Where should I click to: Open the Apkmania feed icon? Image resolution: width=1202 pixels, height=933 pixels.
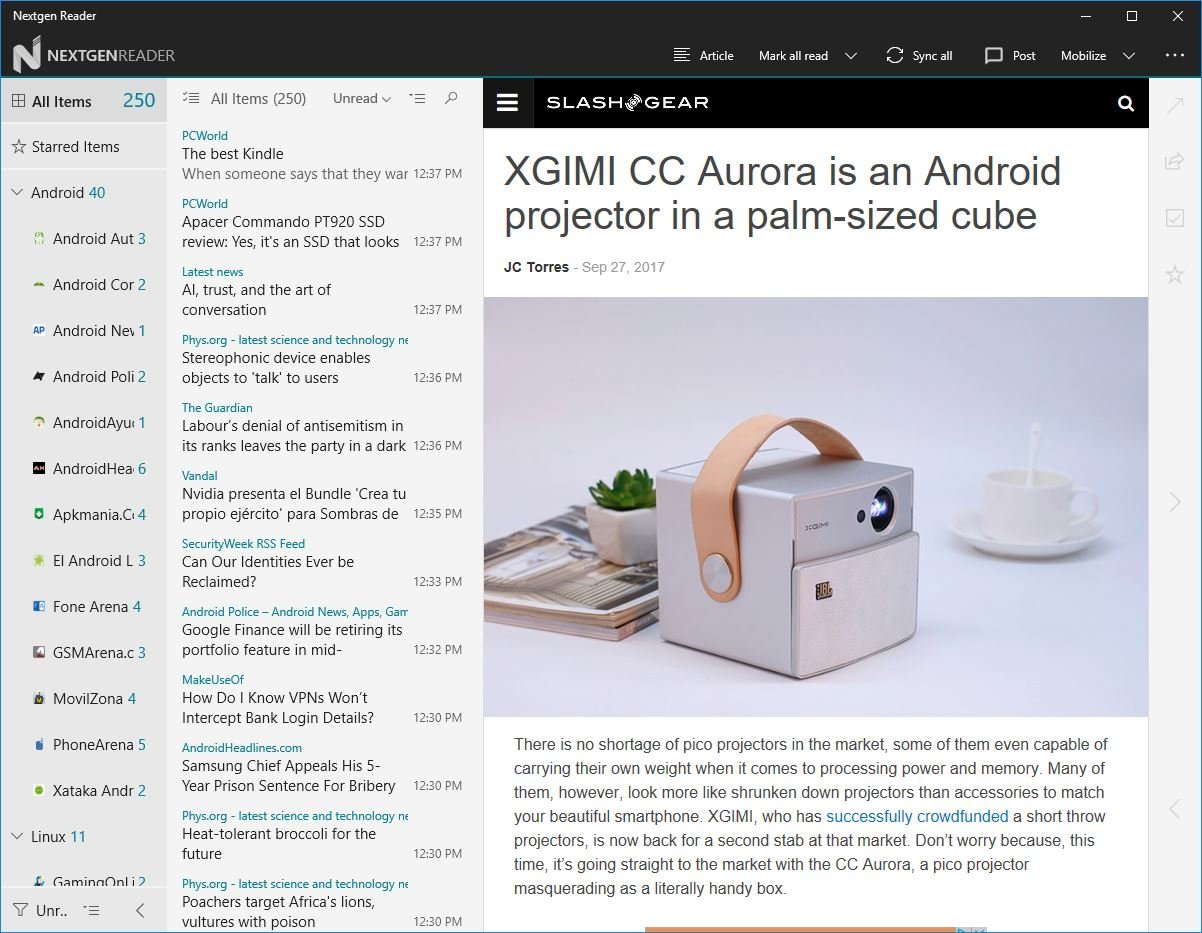point(39,515)
